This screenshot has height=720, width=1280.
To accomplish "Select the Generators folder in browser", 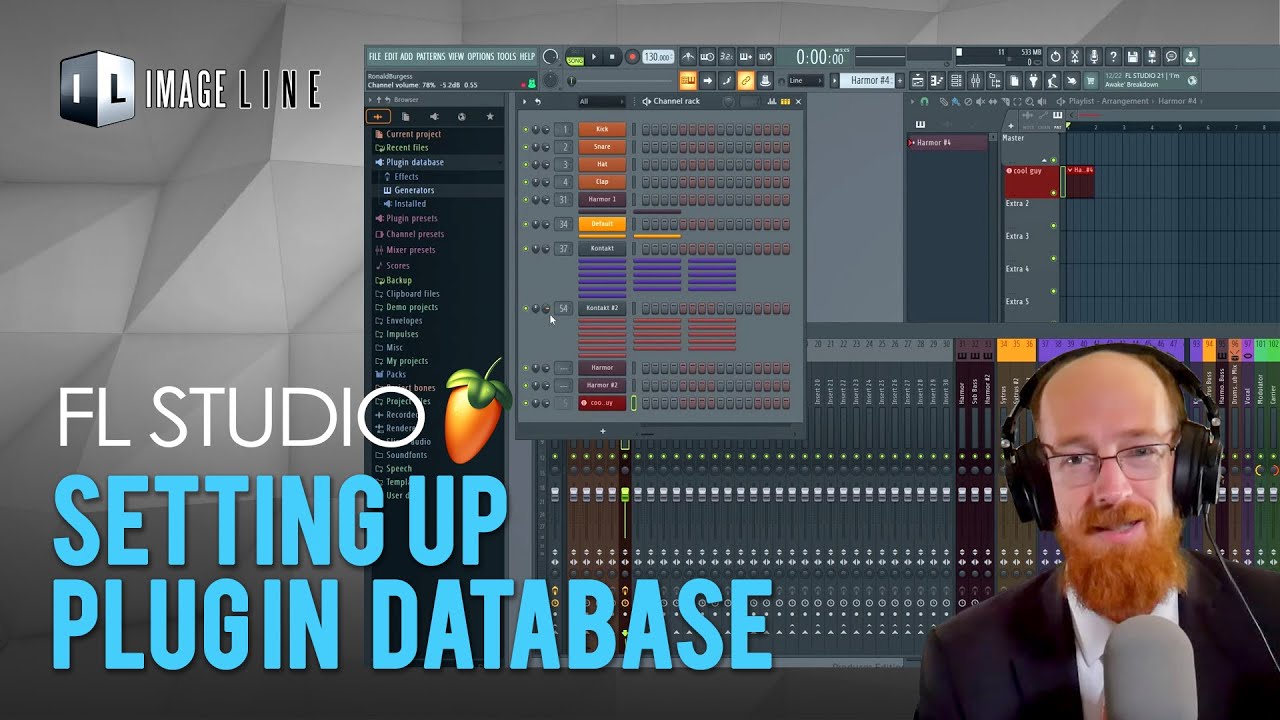I will pyautogui.click(x=414, y=190).
